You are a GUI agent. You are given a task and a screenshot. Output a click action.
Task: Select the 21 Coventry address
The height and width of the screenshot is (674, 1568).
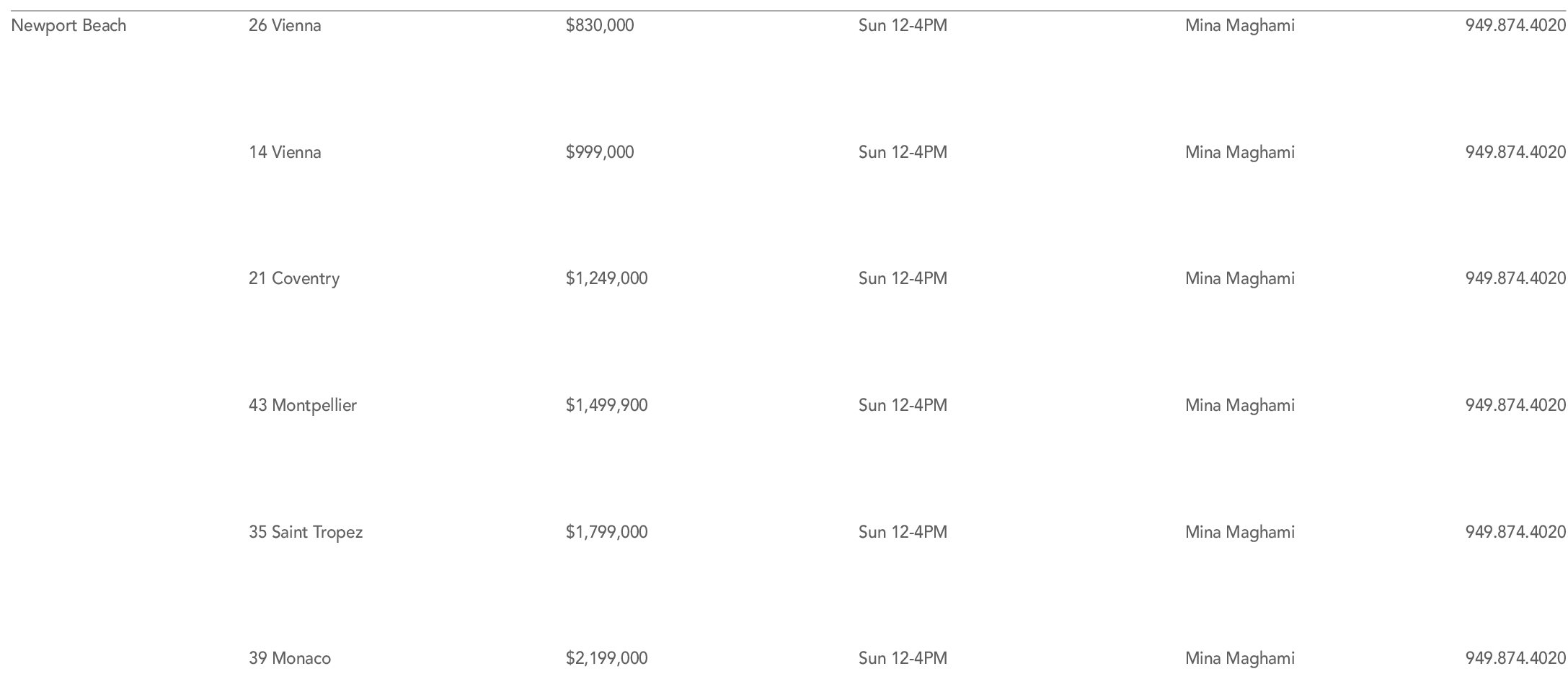click(x=294, y=278)
